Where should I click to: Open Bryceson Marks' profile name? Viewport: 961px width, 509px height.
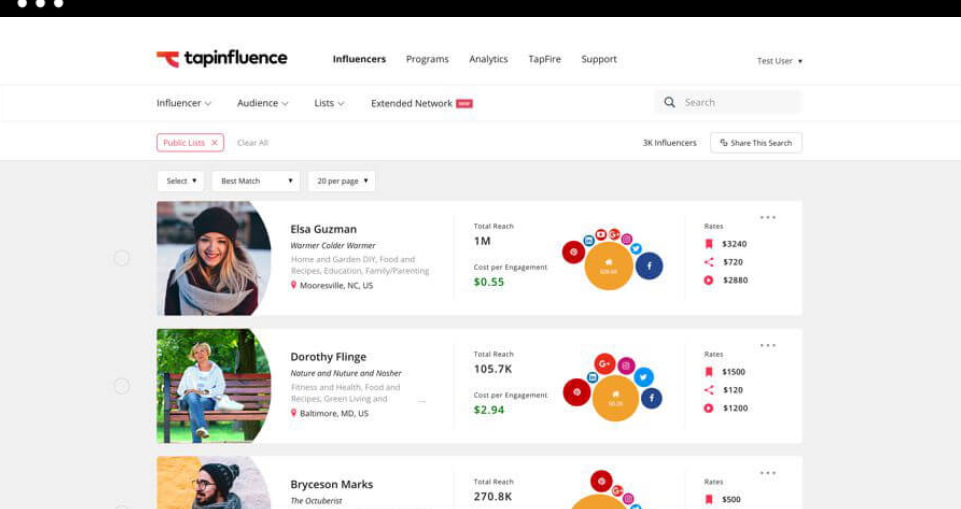pos(332,484)
